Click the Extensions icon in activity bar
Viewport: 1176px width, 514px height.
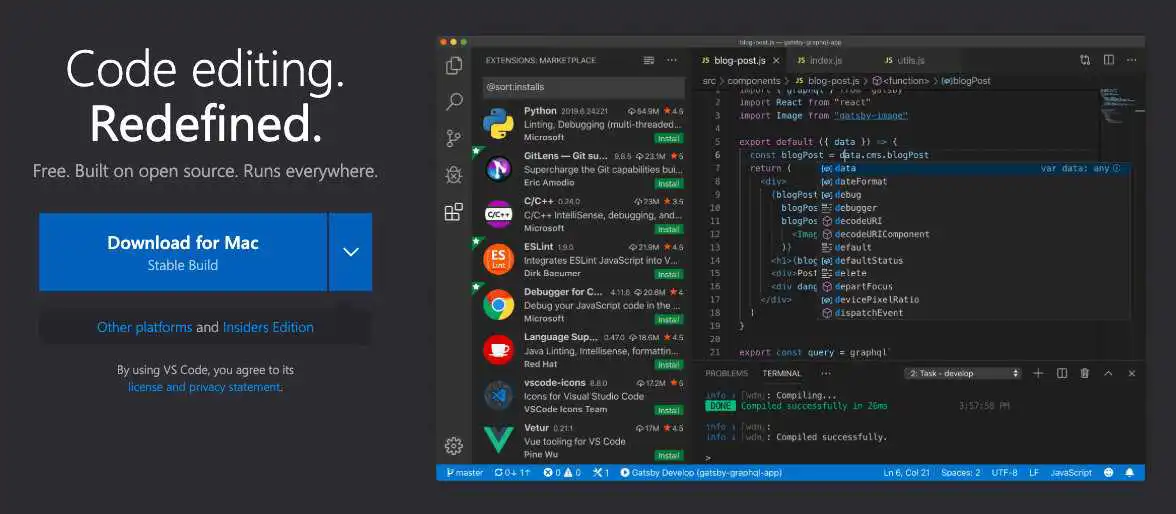[x=454, y=212]
